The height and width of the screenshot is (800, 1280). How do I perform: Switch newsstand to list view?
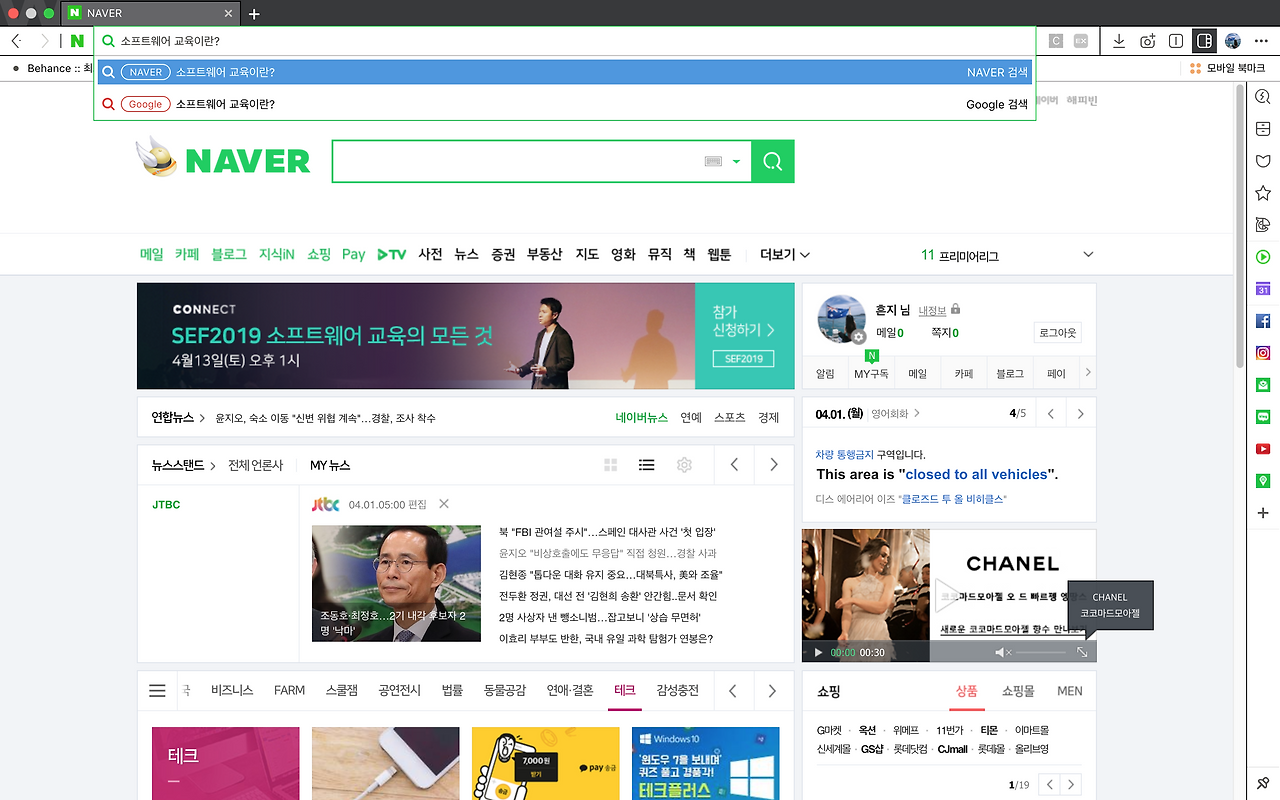click(x=646, y=464)
